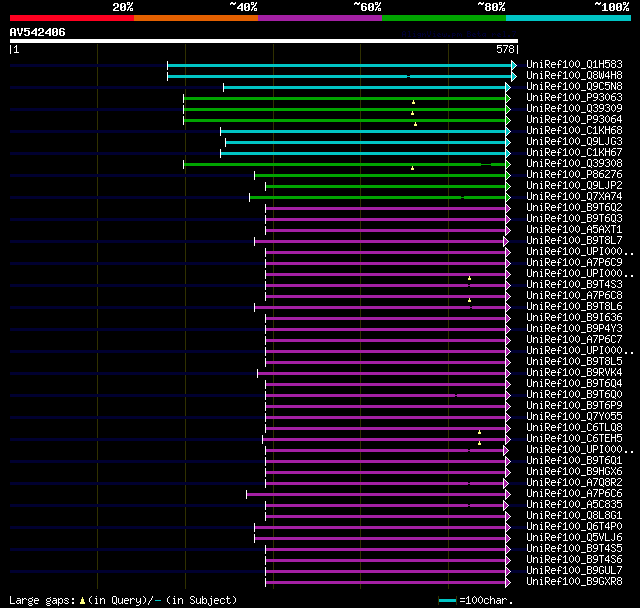Select the UniRef100_C1KH67 label
Screen dimensions: 640x608
click(x=574, y=153)
